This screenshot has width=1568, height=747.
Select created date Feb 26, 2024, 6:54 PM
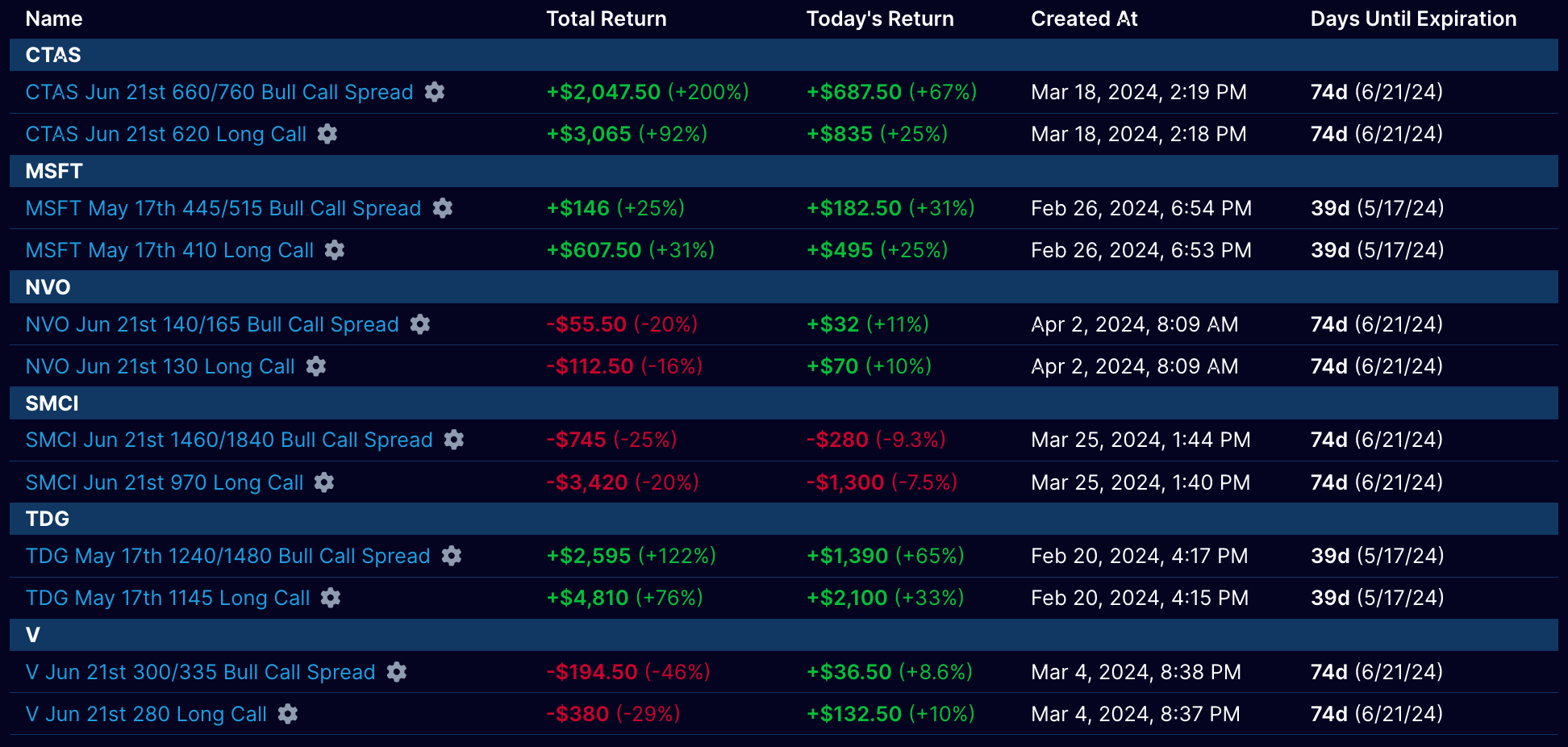pyautogui.click(x=1141, y=208)
